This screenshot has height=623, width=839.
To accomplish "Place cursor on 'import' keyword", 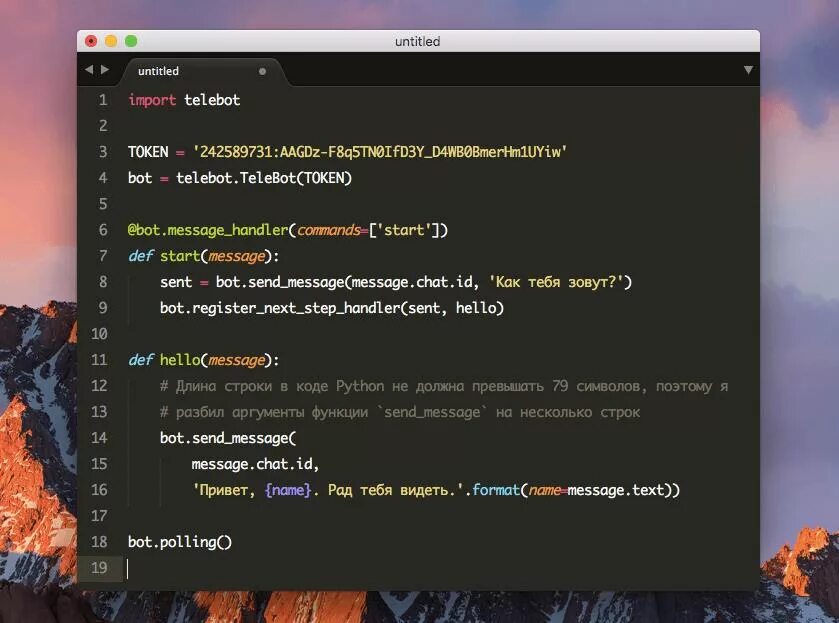I will coord(152,100).
